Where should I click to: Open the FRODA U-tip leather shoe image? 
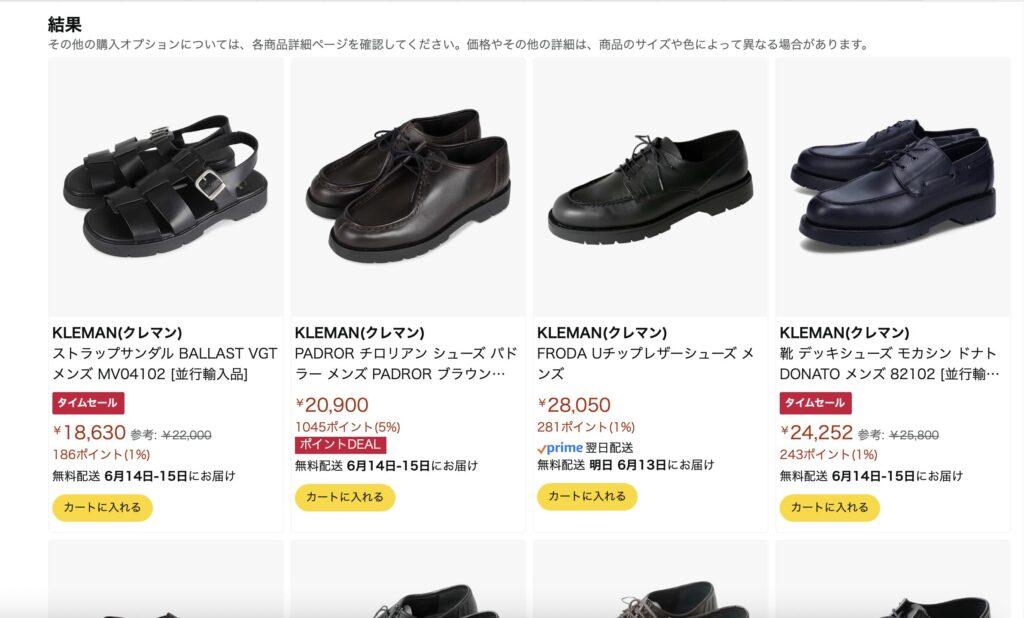pyautogui.click(x=650, y=187)
